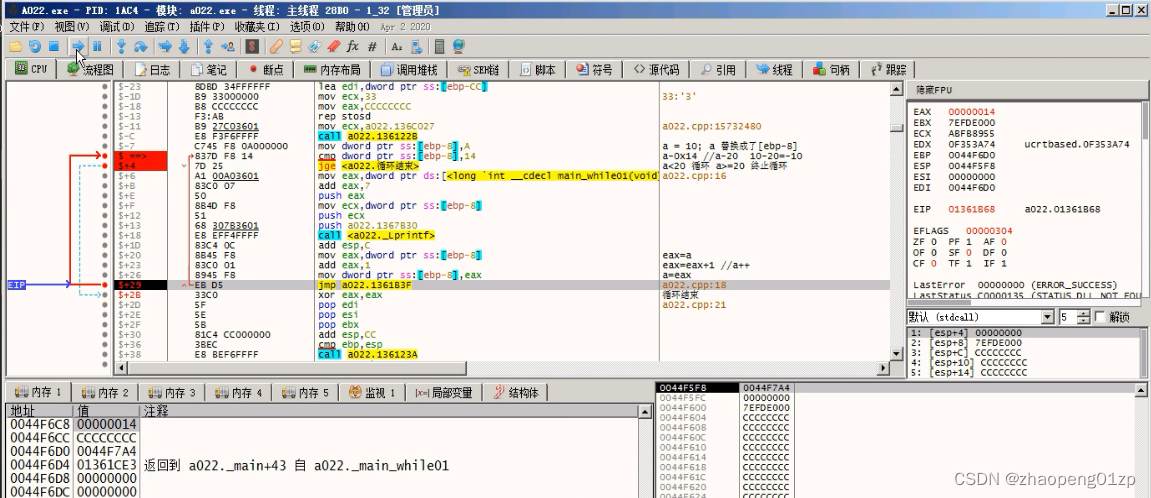Open the 文件 menu
The width and height of the screenshot is (1151, 498).
tap(26, 26)
